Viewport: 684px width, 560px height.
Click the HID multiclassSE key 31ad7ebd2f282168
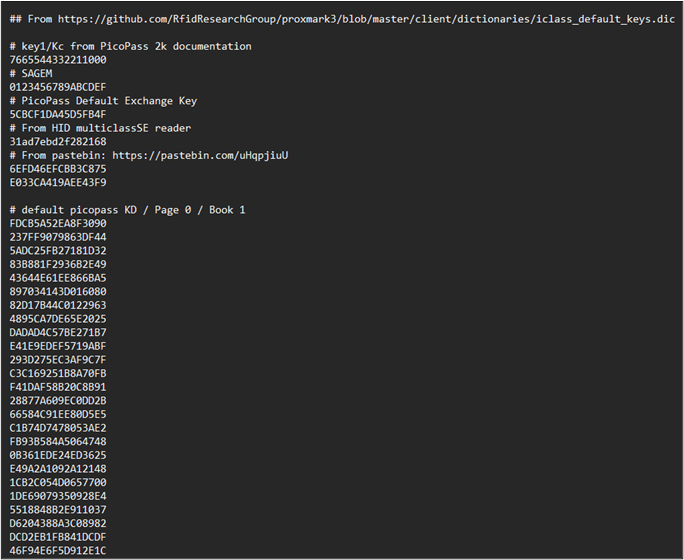(x=58, y=142)
